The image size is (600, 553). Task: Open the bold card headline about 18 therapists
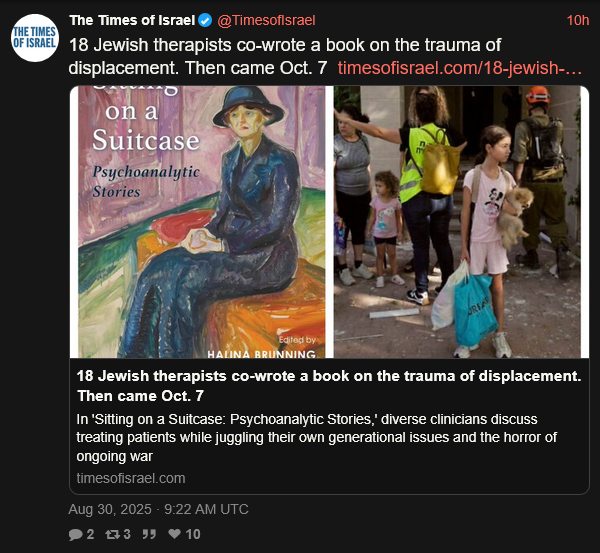click(329, 386)
